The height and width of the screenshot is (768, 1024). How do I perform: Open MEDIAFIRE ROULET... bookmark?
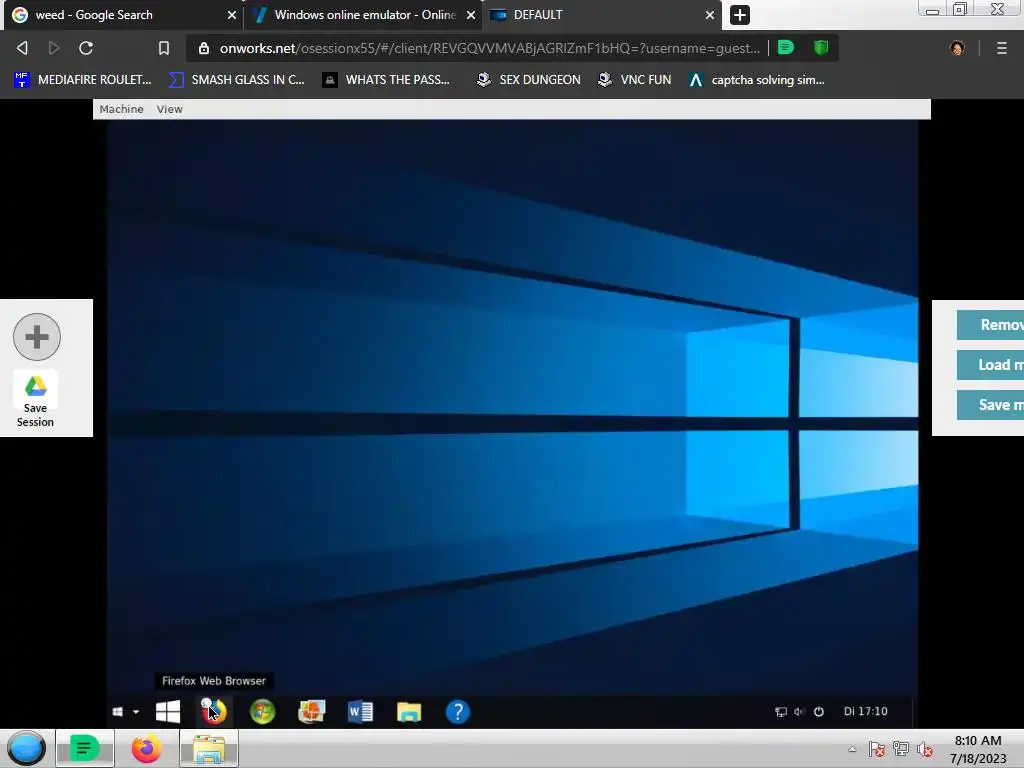click(82, 80)
